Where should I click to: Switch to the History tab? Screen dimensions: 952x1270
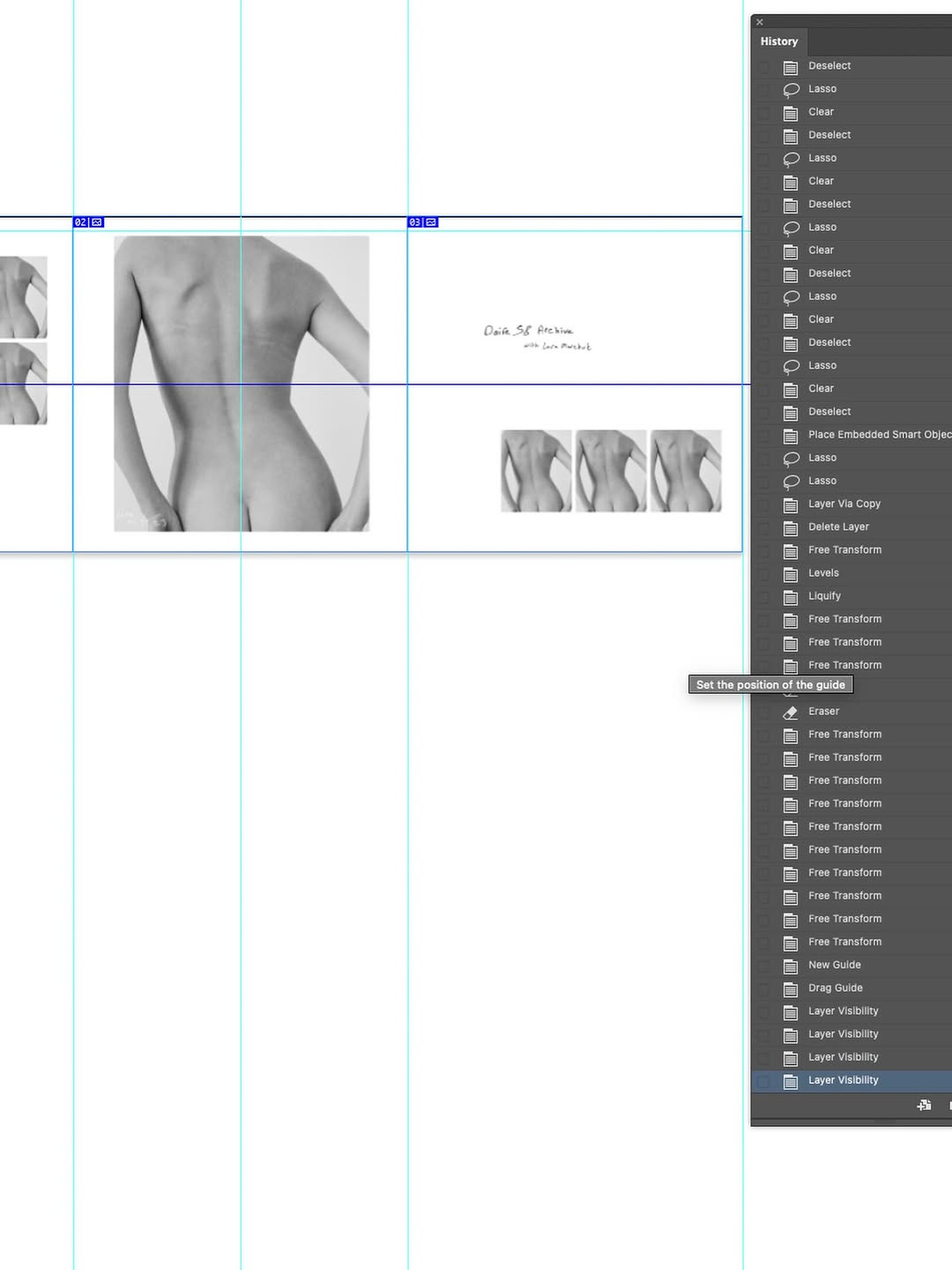(x=779, y=41)
